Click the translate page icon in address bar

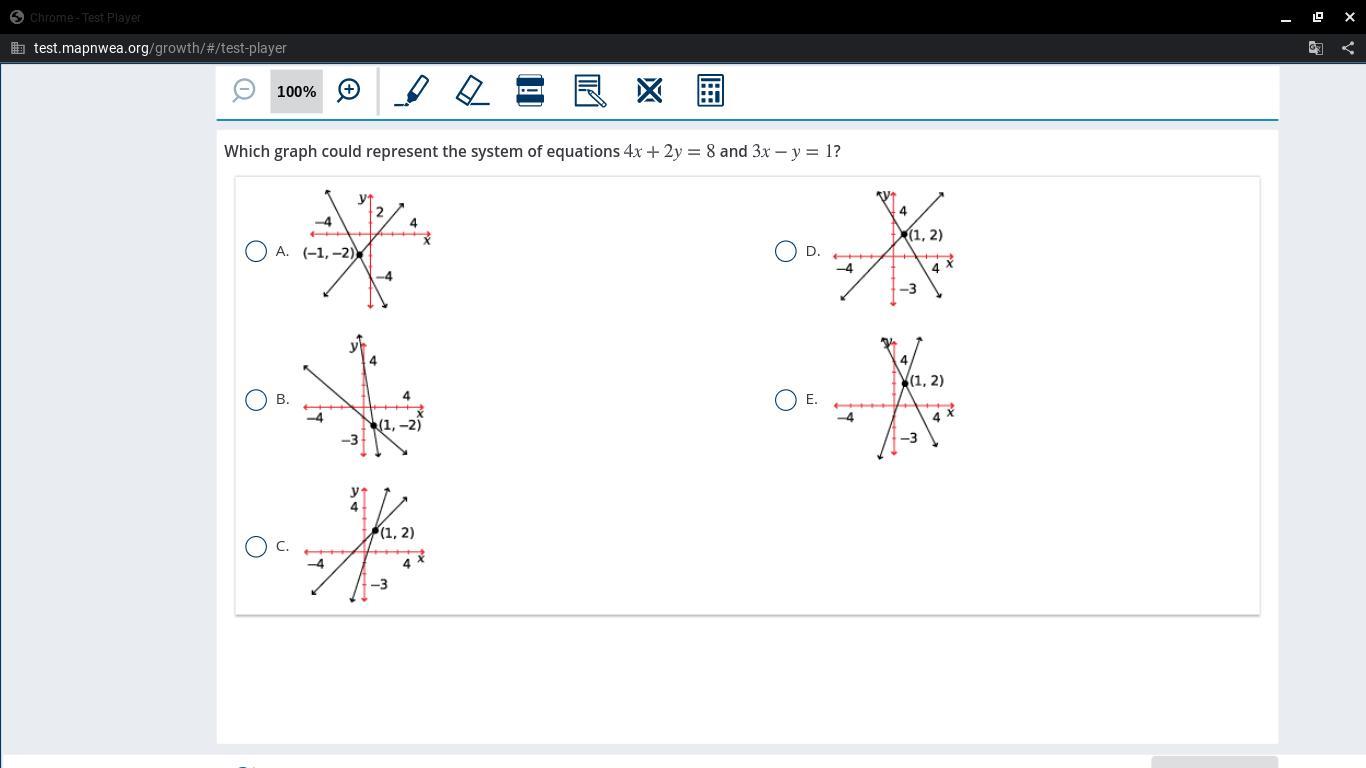1316,48
